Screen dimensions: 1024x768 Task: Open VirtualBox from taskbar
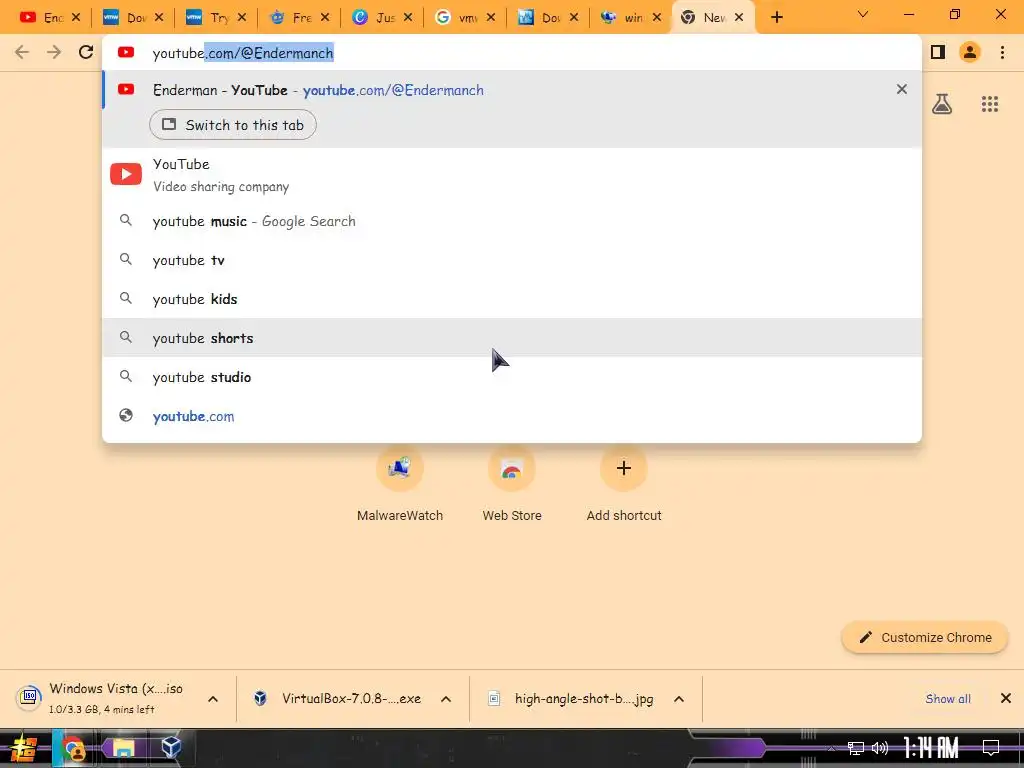click(171, 747)
